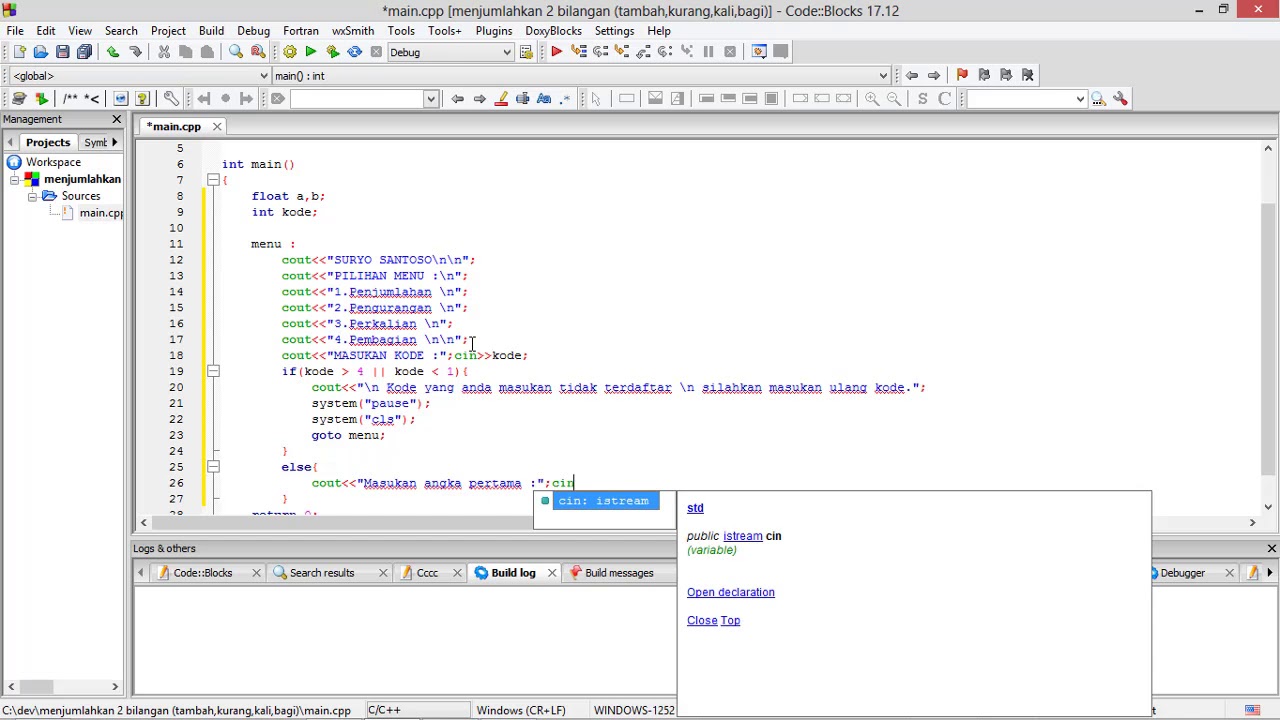Click the Save all files icon
Screen dimensions: 1280x720
tap(84, 52)
